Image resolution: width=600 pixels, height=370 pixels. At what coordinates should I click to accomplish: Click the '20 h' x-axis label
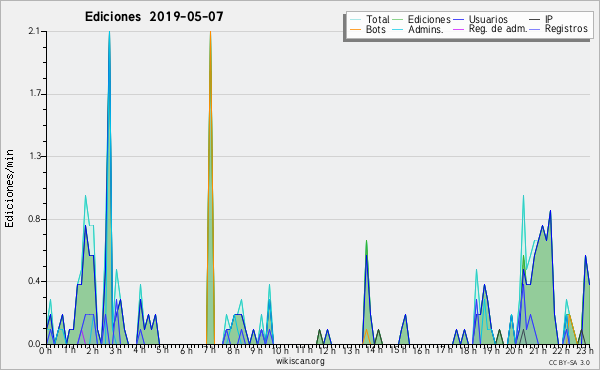514,350
